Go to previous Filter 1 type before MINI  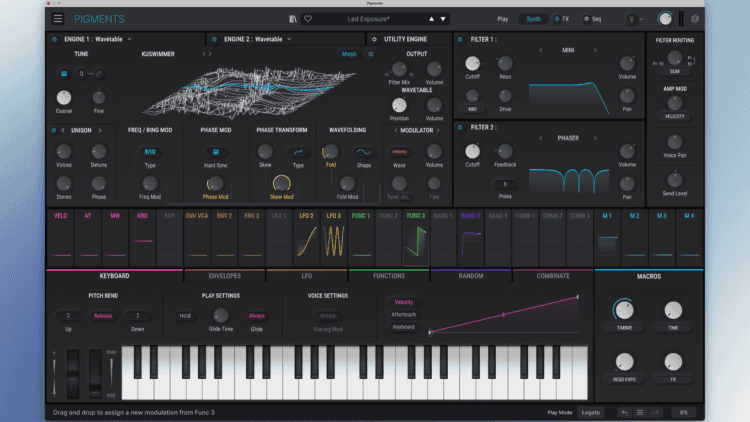[x=541, y=50]
